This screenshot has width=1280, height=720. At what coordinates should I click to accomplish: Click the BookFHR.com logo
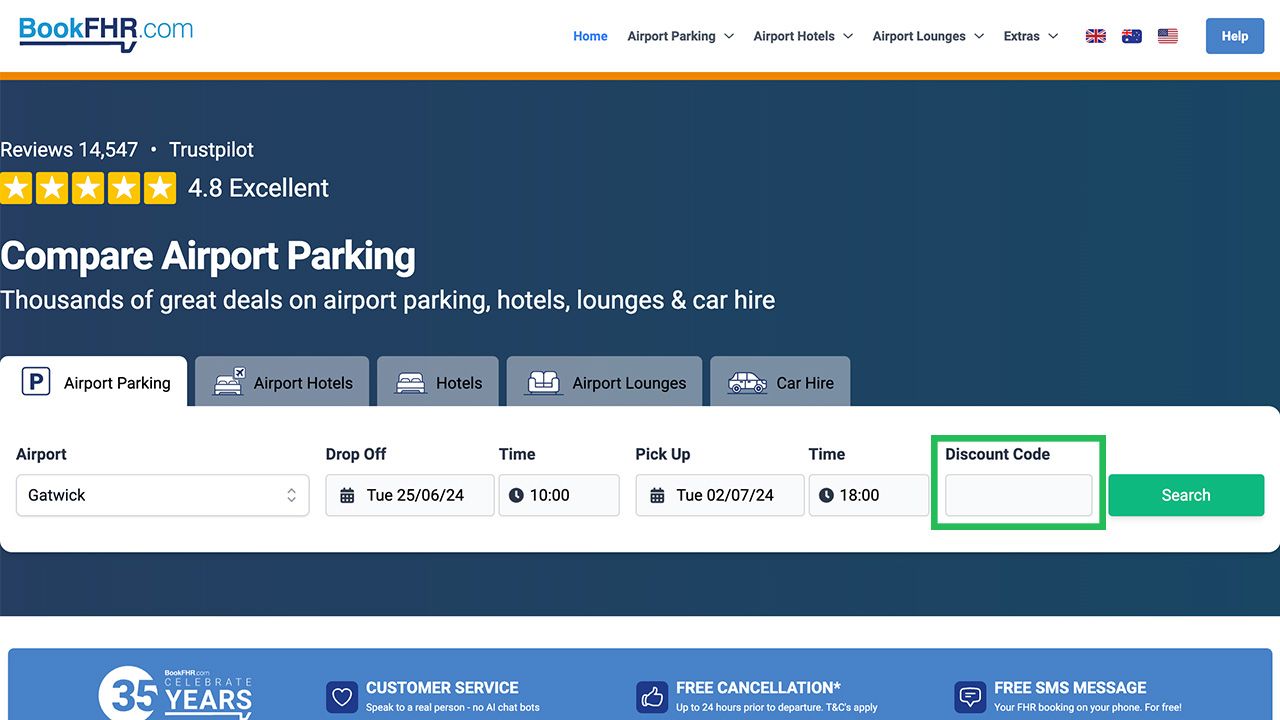point(106,33)
